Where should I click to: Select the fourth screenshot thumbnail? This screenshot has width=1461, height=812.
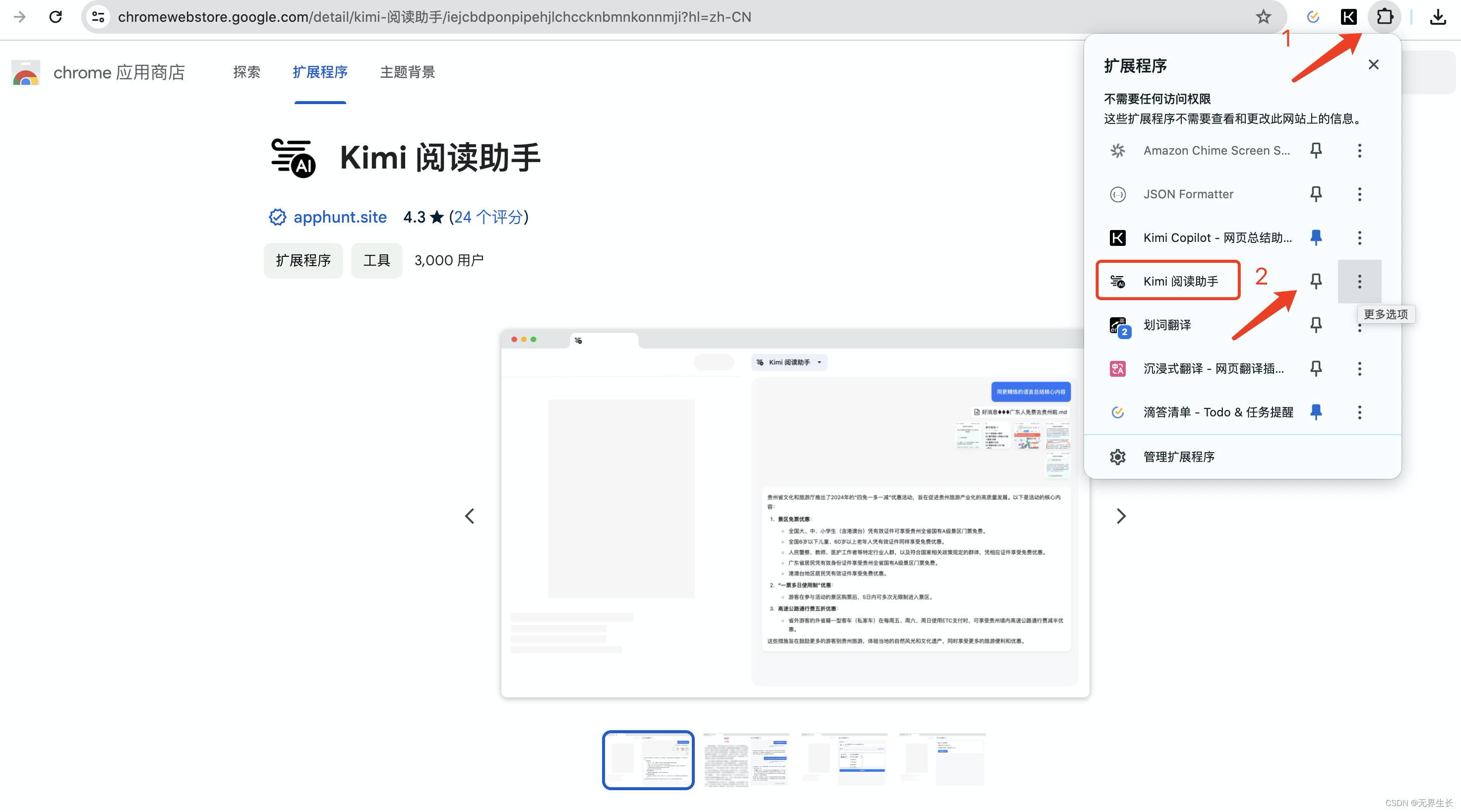pos(942,760)
